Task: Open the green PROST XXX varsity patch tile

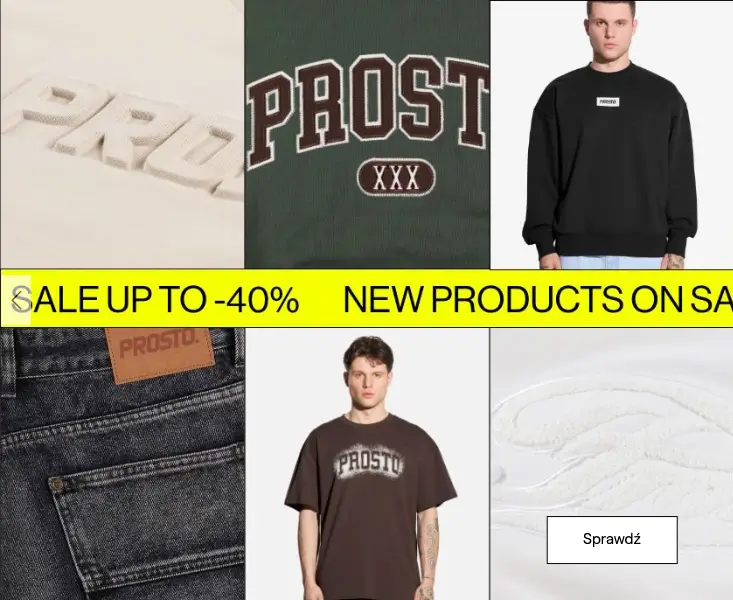Action: tap(367, 134)
